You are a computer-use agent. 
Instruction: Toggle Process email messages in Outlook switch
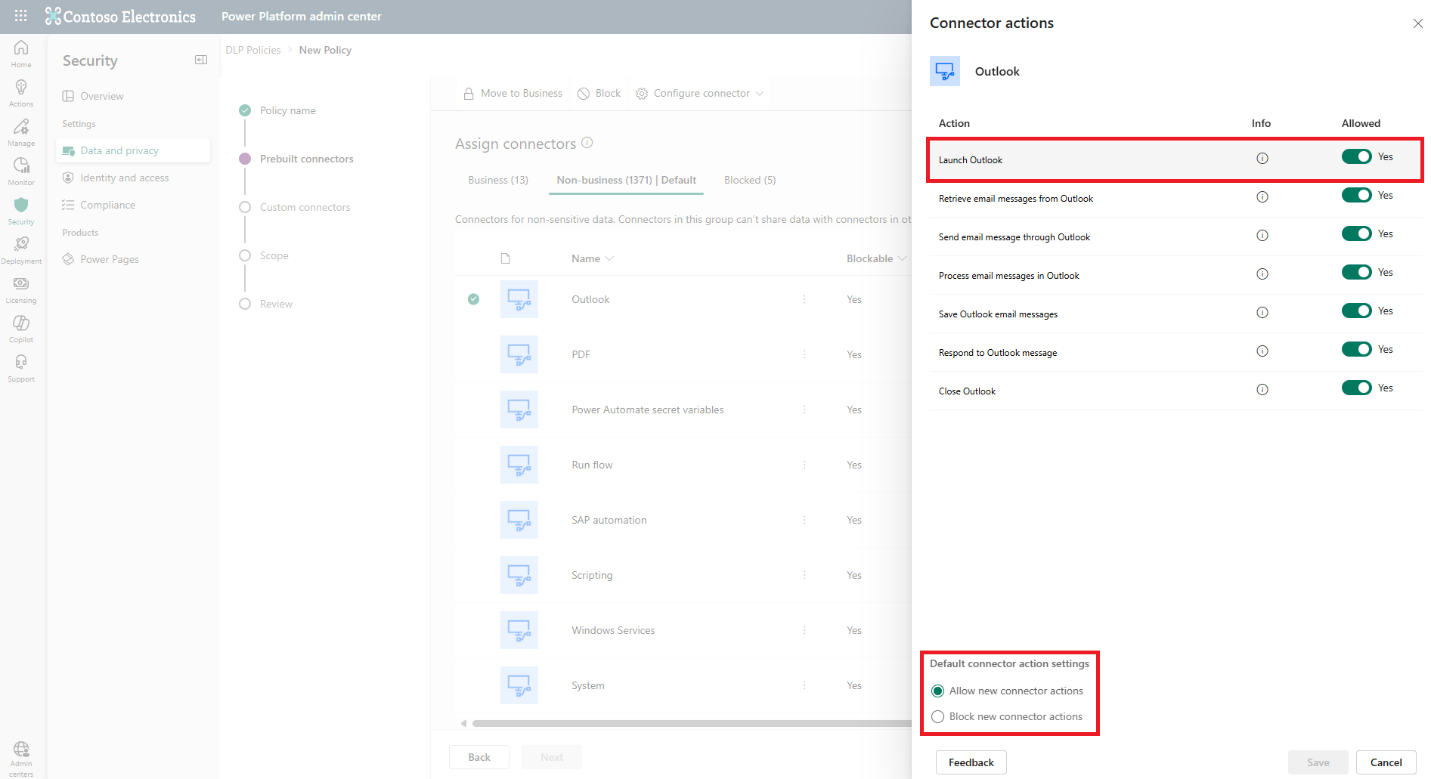[x=1357, y=272]
